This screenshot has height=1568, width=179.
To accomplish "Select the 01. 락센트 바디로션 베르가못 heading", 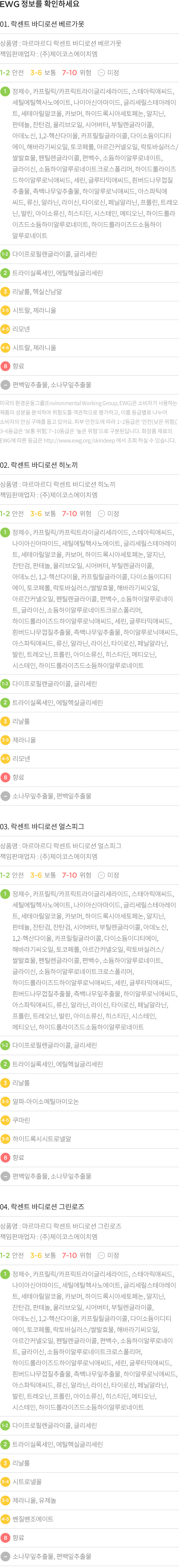I will (x=43, y=24).
